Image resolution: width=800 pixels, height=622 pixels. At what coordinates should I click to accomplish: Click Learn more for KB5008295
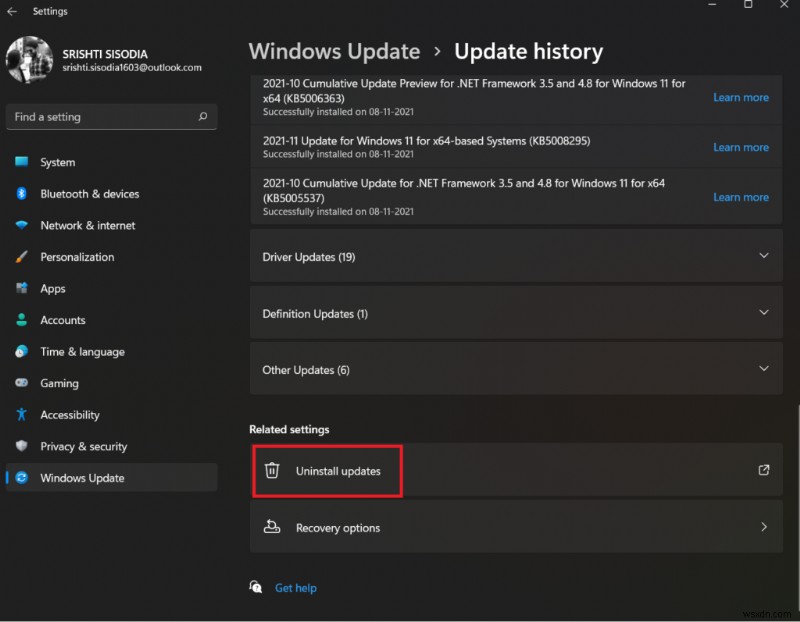click(x=740, y=147)
